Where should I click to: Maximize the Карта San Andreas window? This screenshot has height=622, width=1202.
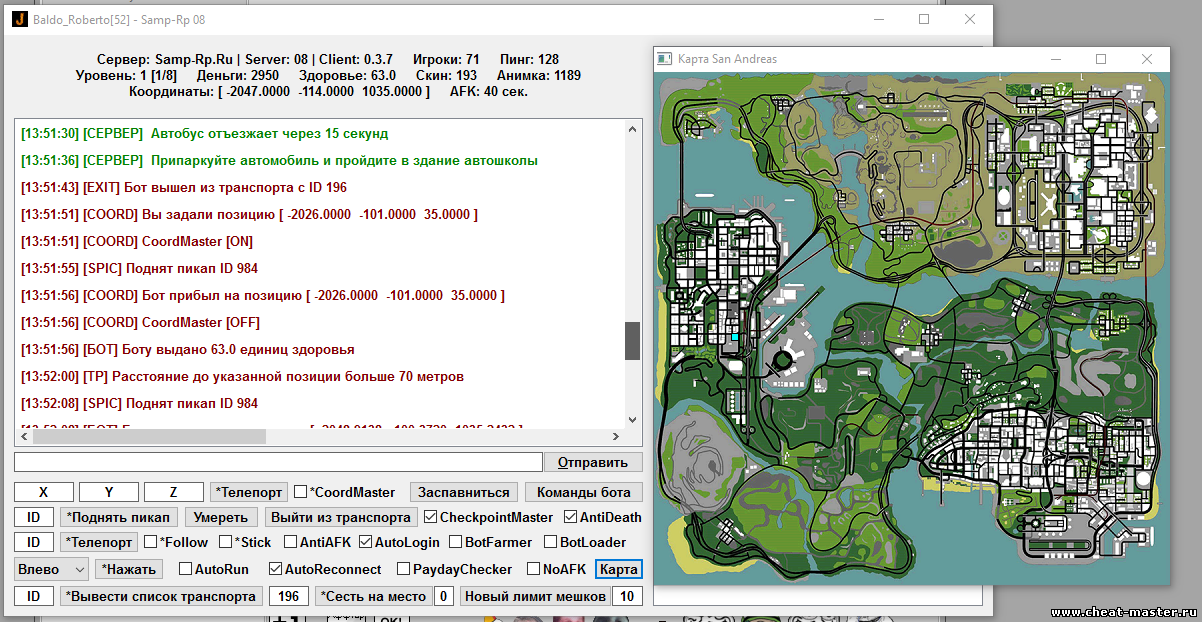(1101, 59)
